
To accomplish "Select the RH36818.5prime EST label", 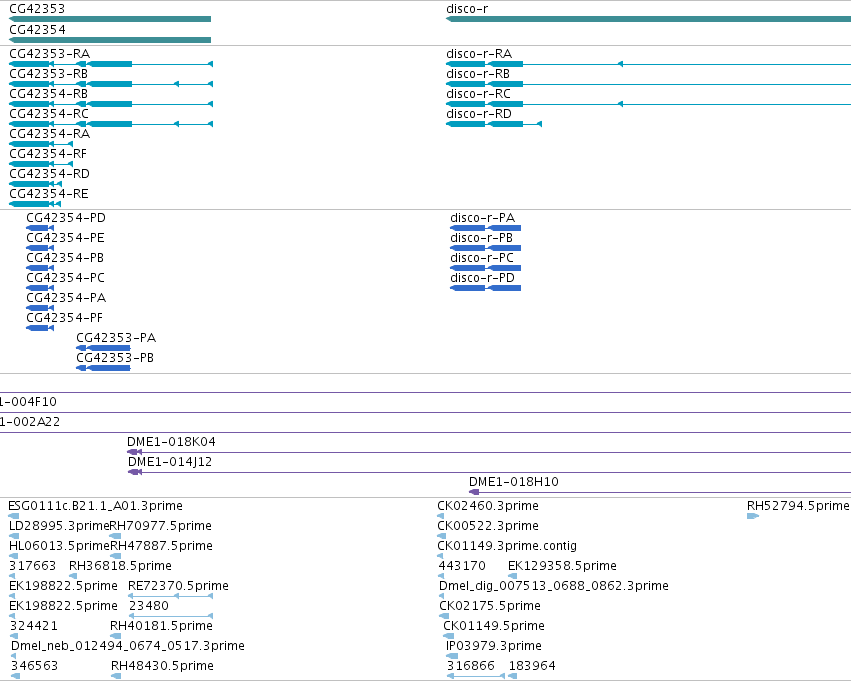I will click(x=120, y=567).
